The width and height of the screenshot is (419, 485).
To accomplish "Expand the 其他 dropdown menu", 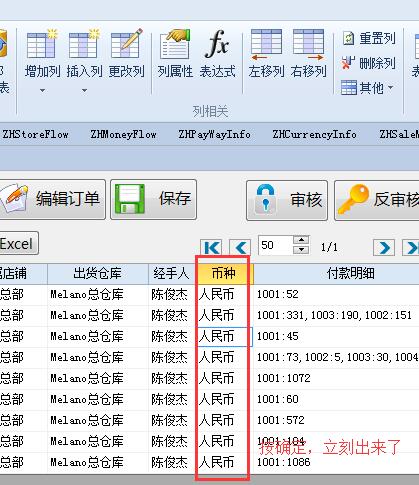I will 367,88.
